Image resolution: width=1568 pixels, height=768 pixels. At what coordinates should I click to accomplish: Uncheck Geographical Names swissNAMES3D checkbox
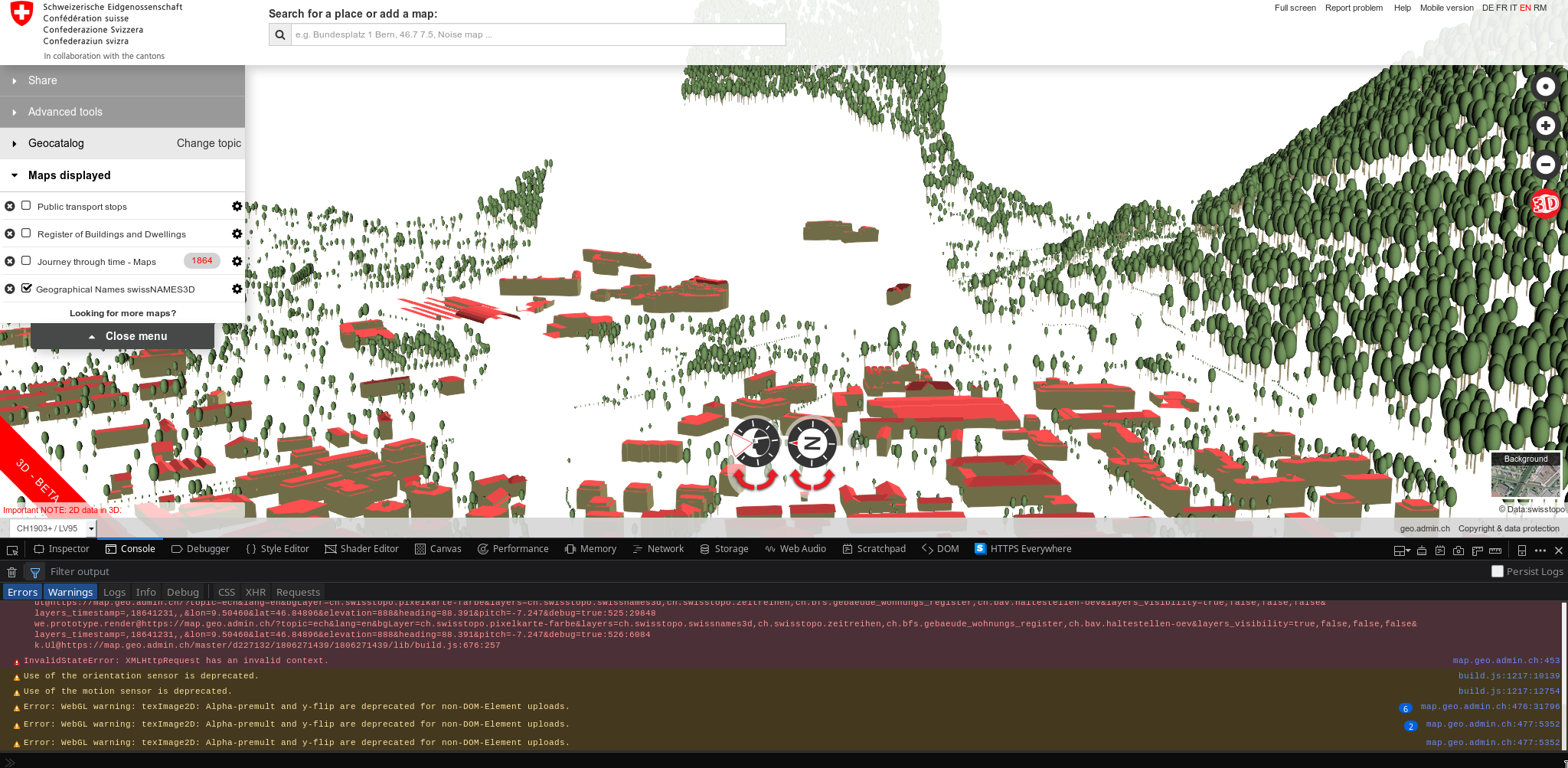pyautogui.click(x=26, y=288)
